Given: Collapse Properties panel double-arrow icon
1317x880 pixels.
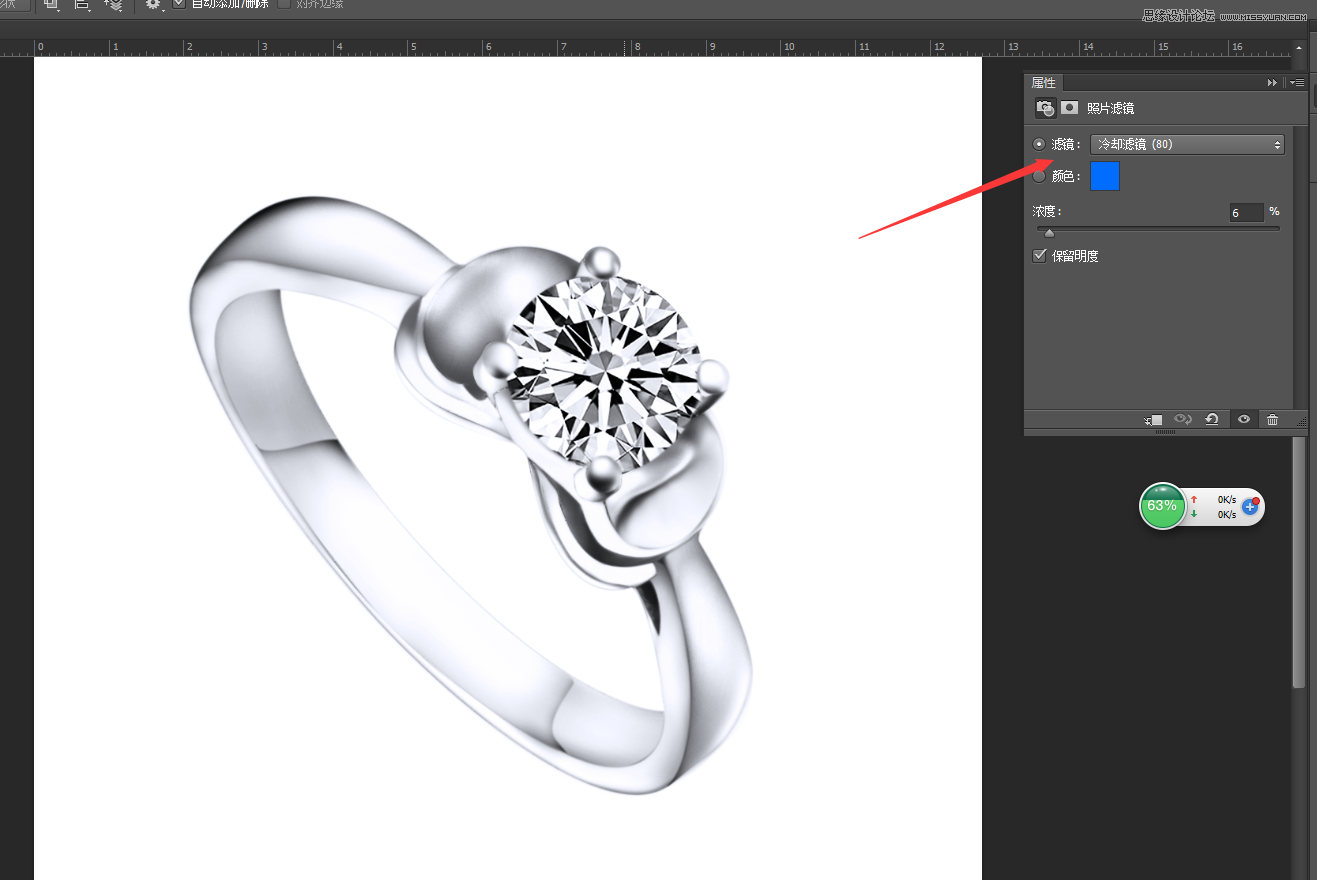Looking at the screenshot, I should pyautogui.click(x=1272, y=82).
